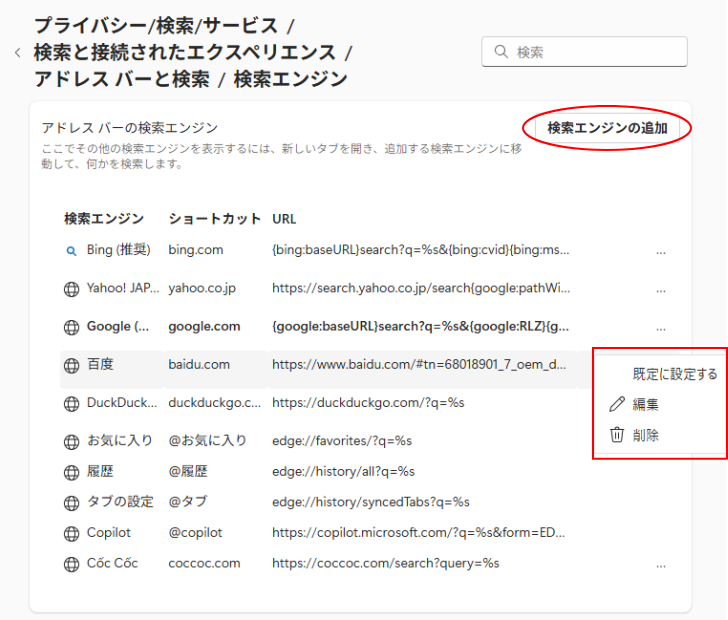
Task: Click the ショートカット column header
Action: click(214, 218)
